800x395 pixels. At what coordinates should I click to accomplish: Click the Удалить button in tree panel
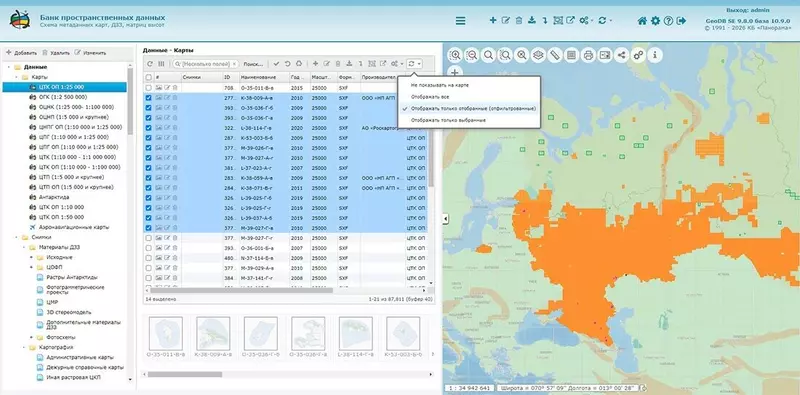tap(56, 53)
